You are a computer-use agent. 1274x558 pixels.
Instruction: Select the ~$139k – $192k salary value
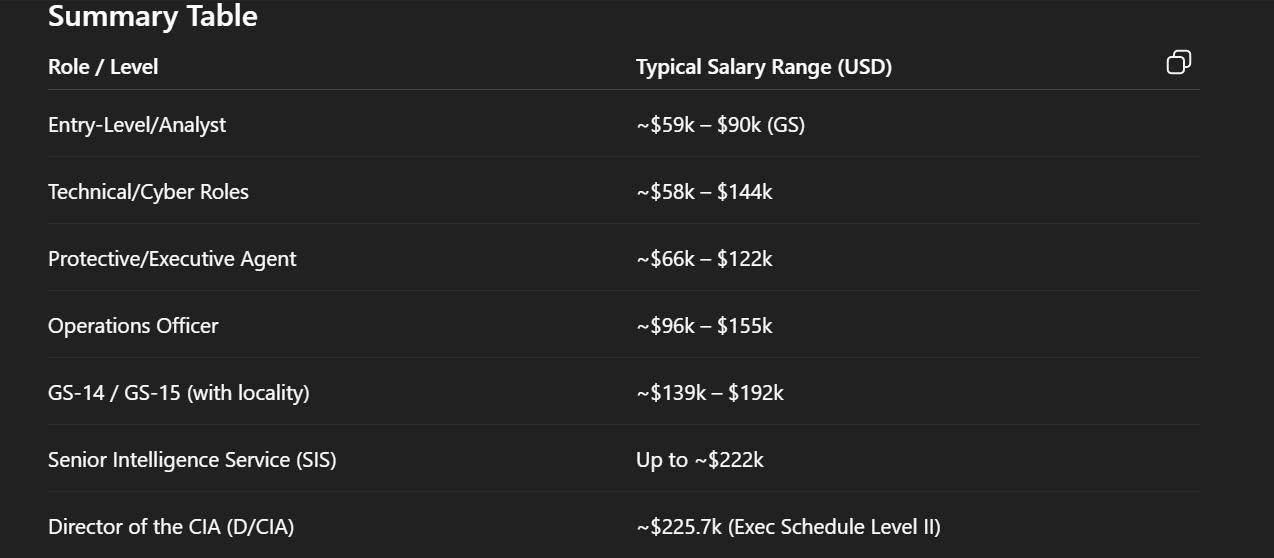pyautogui.click(x=710, y=393)
